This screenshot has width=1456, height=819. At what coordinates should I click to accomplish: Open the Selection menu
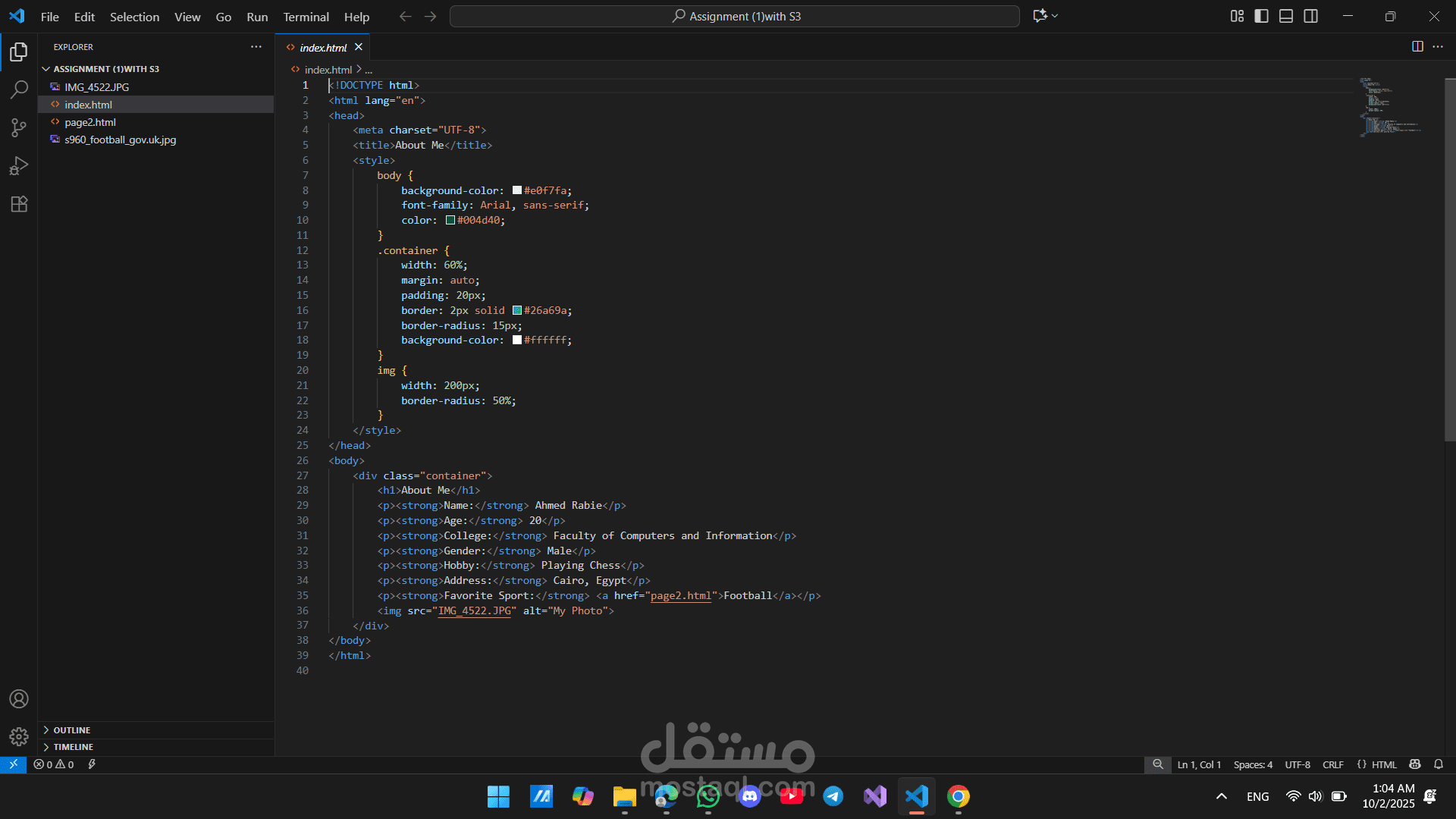(134, 17)
